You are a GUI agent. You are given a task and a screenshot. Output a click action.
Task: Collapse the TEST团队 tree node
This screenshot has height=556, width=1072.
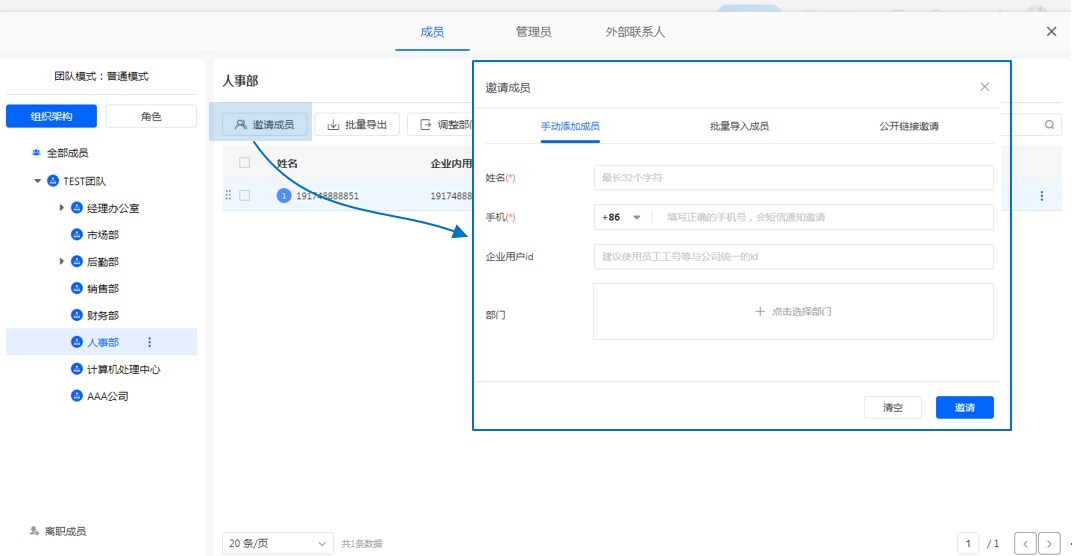click(38, 181)
